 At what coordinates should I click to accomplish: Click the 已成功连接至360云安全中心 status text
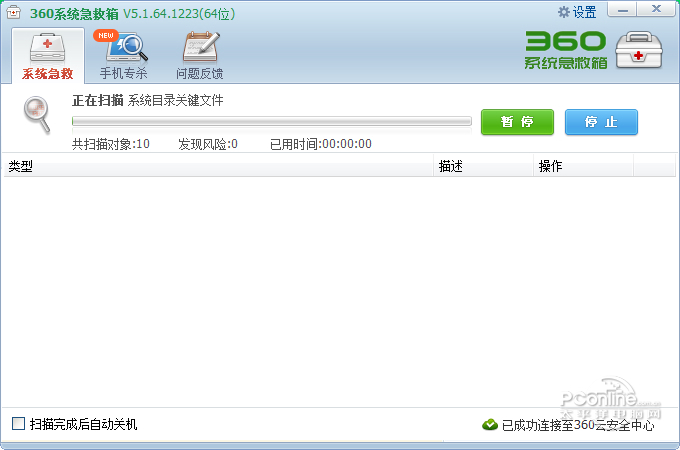(578, 425)
